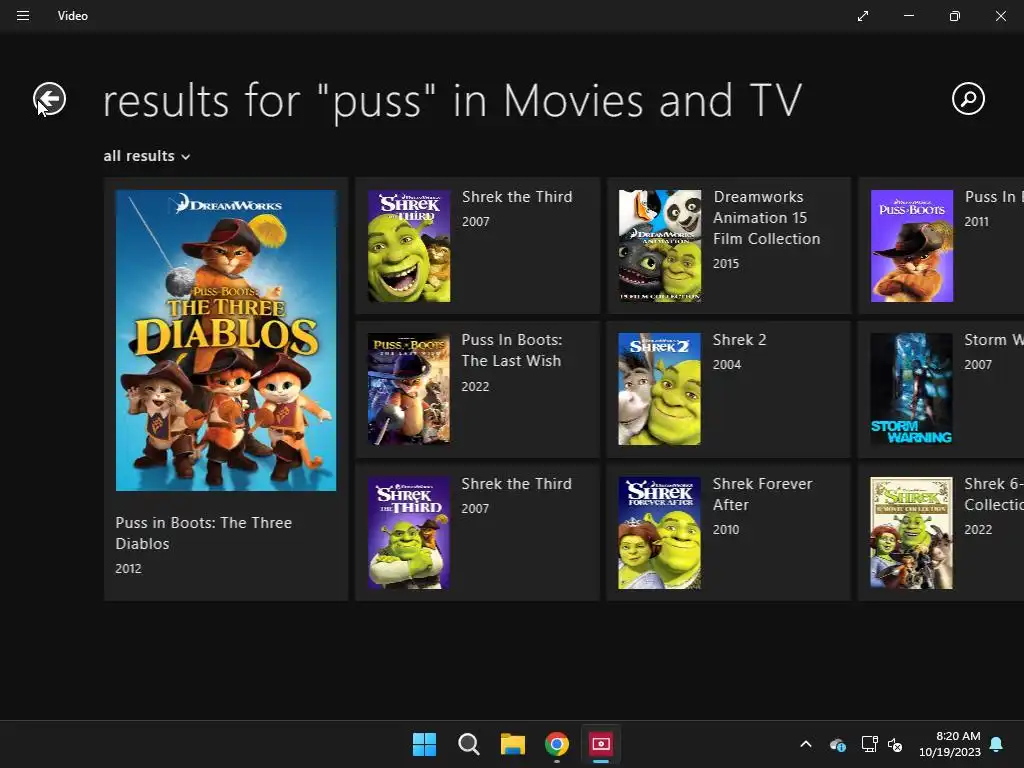The height and width of the screenshot is (768, 1024).
Task: Open the Windows Start menu
Action: (424, 744)
